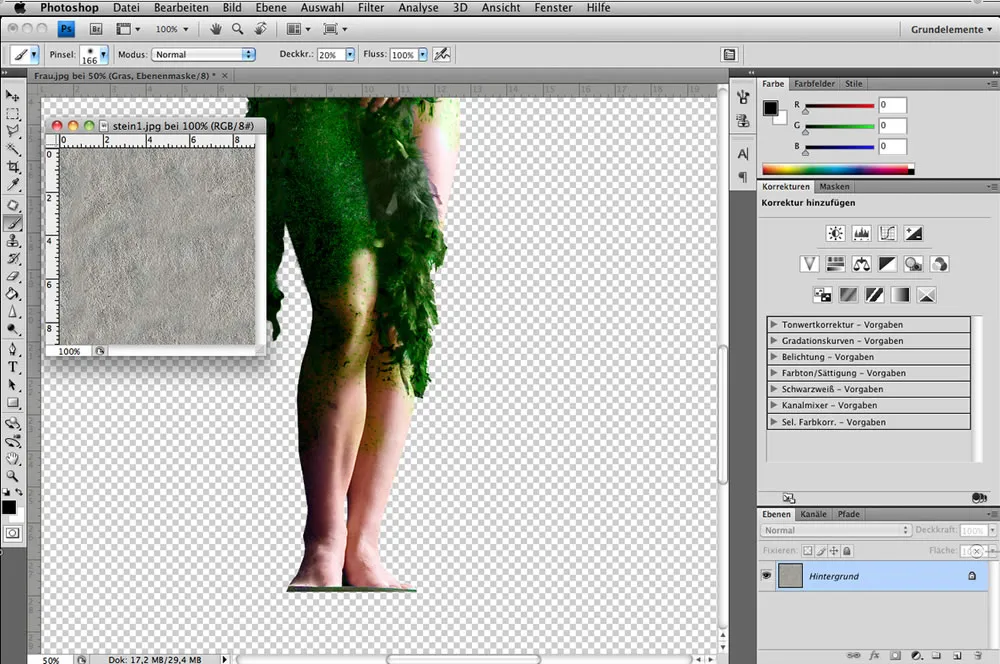This screenshot has height=664, width=1000.
Task: Open the Curves adjustment in Korrekturen
Action: tap(887, 232)
